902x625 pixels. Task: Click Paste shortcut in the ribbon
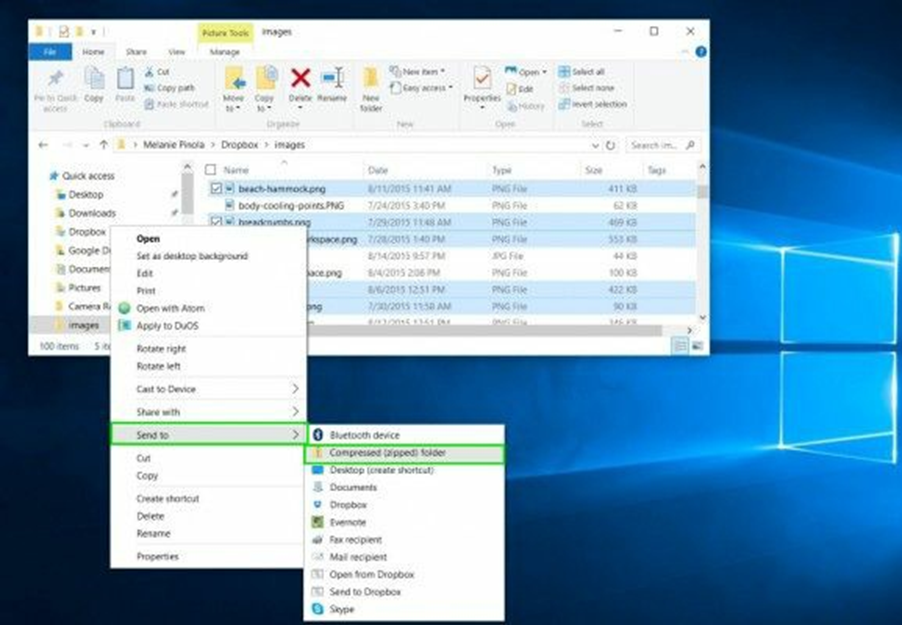click(x=176, y=104)
